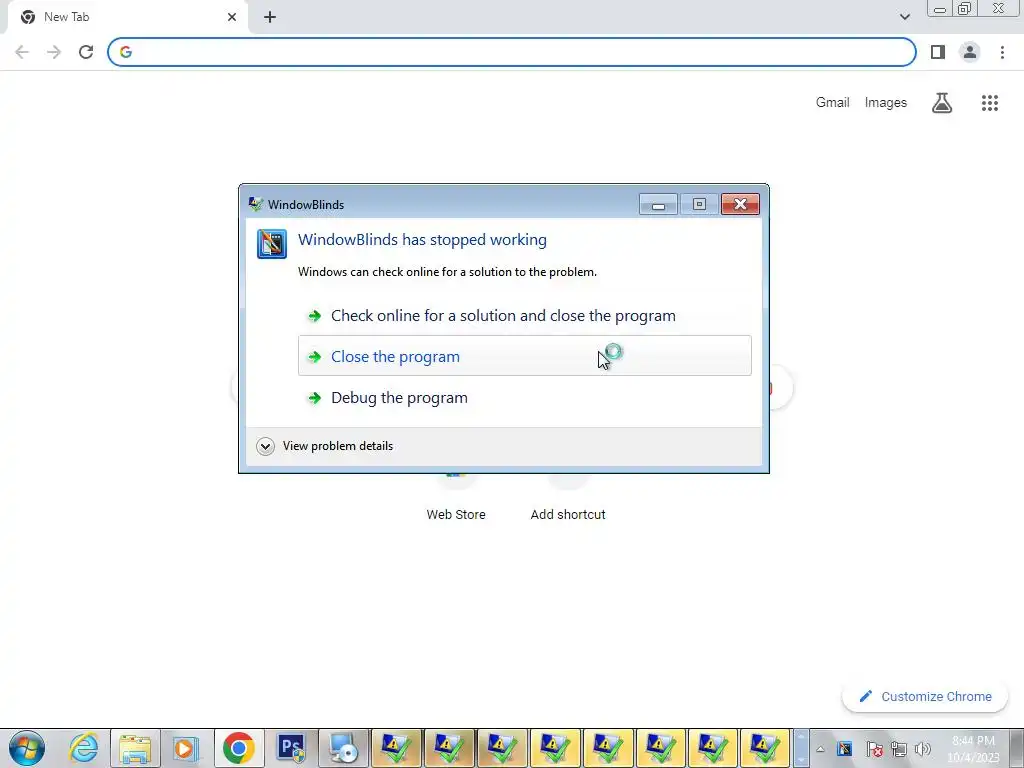Minimize the WindowBlinds dialog
This screenshot has height=768, width=1024.
point(658,204)
